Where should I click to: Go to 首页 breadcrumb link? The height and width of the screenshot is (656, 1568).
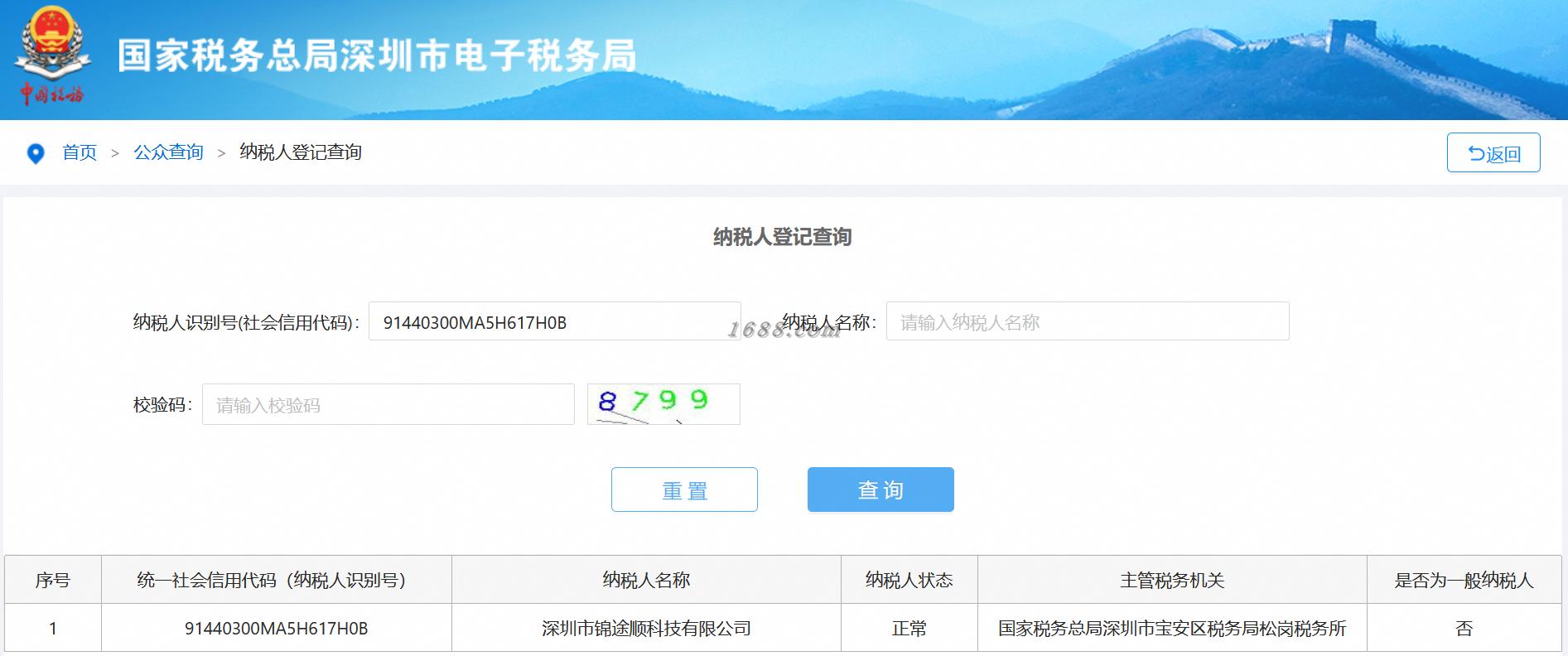(x=80, y=152)
